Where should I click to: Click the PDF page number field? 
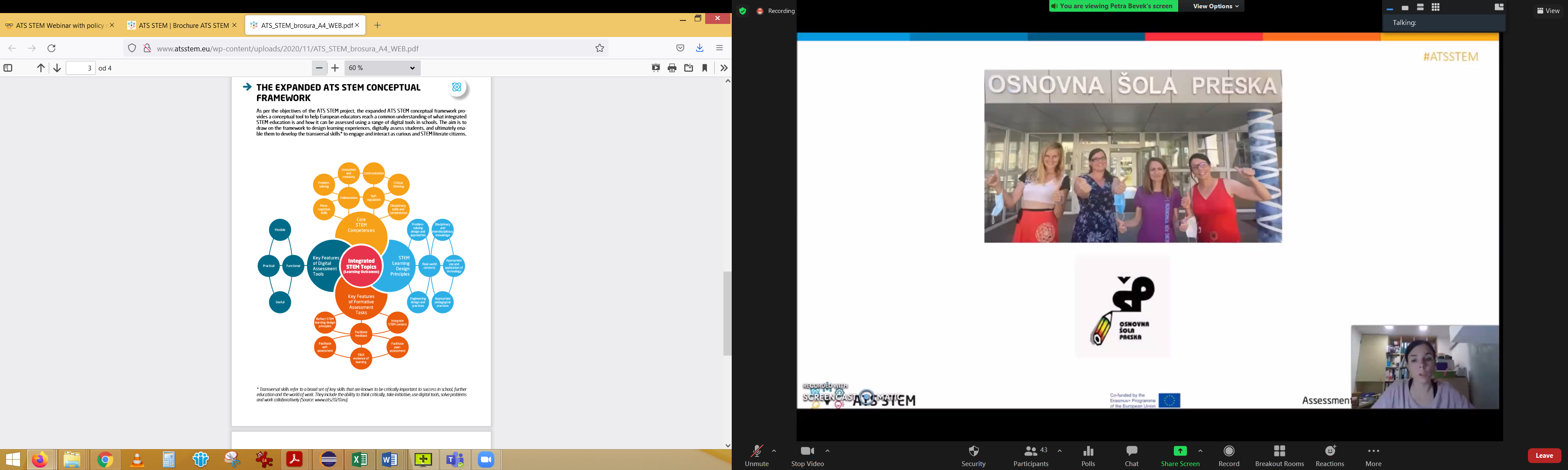tap(80, 68)
